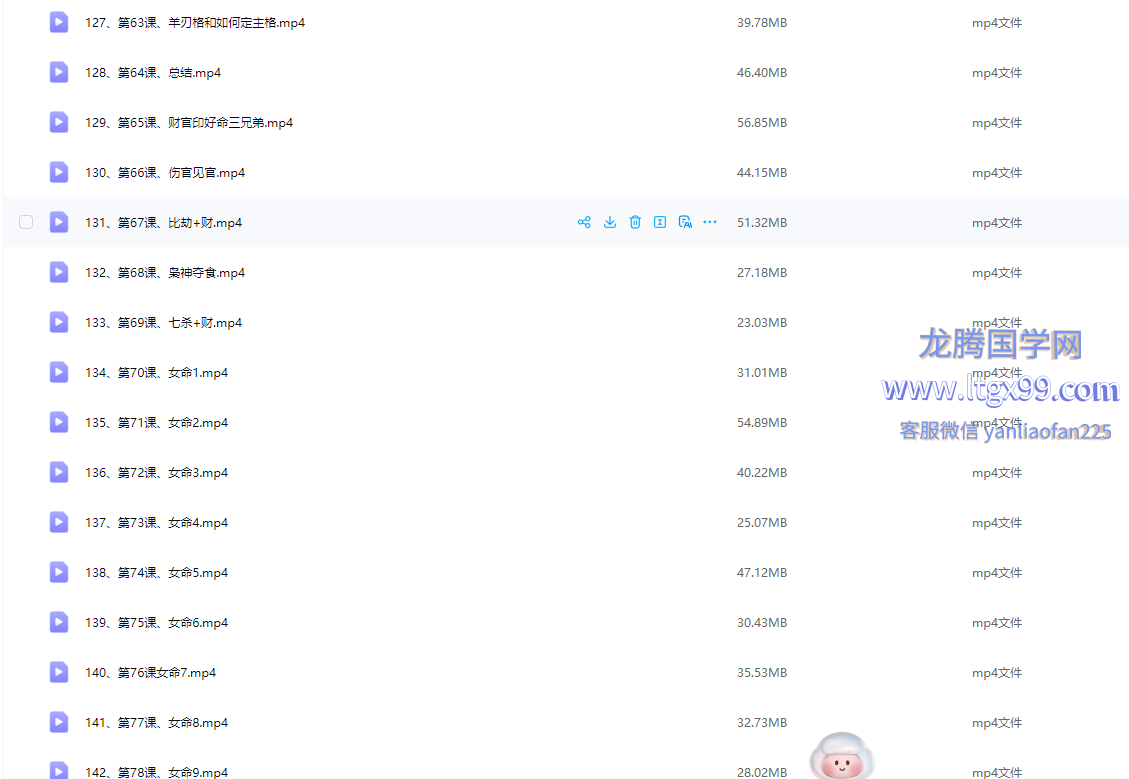
Task: Click the share icon on file 131
Action: tap(584, 222)
